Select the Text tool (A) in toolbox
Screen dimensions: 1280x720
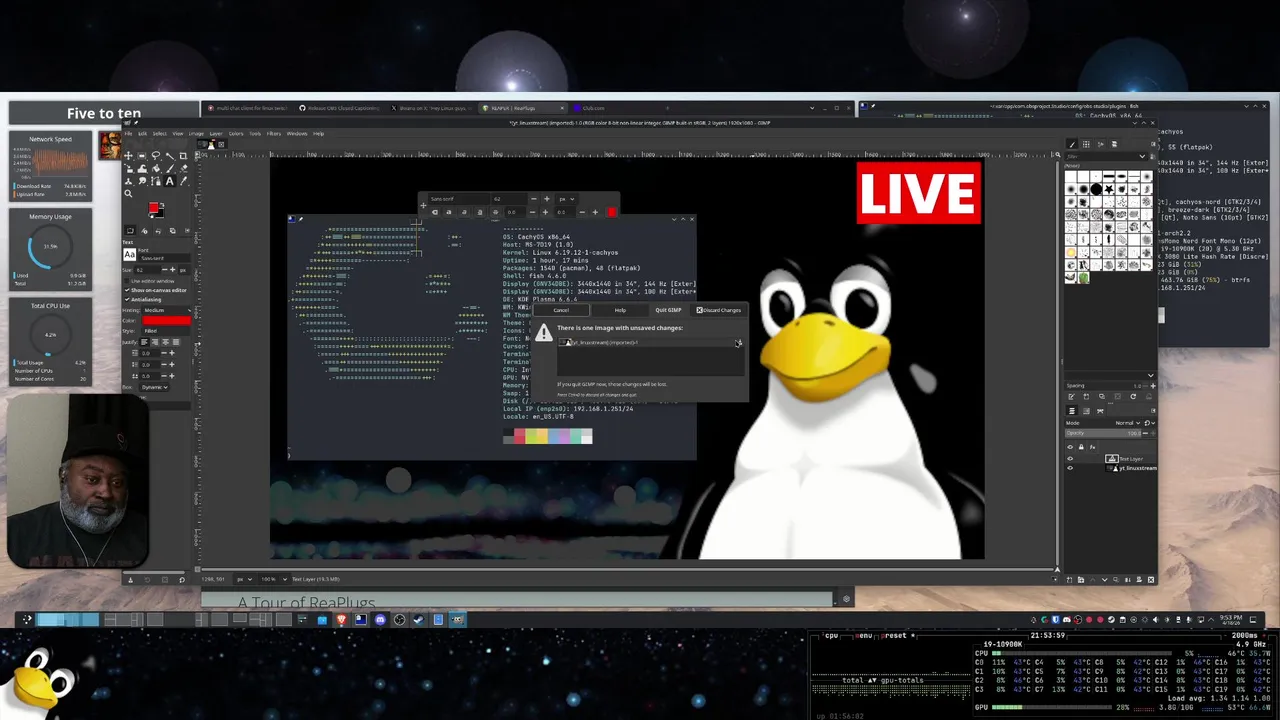170,181
